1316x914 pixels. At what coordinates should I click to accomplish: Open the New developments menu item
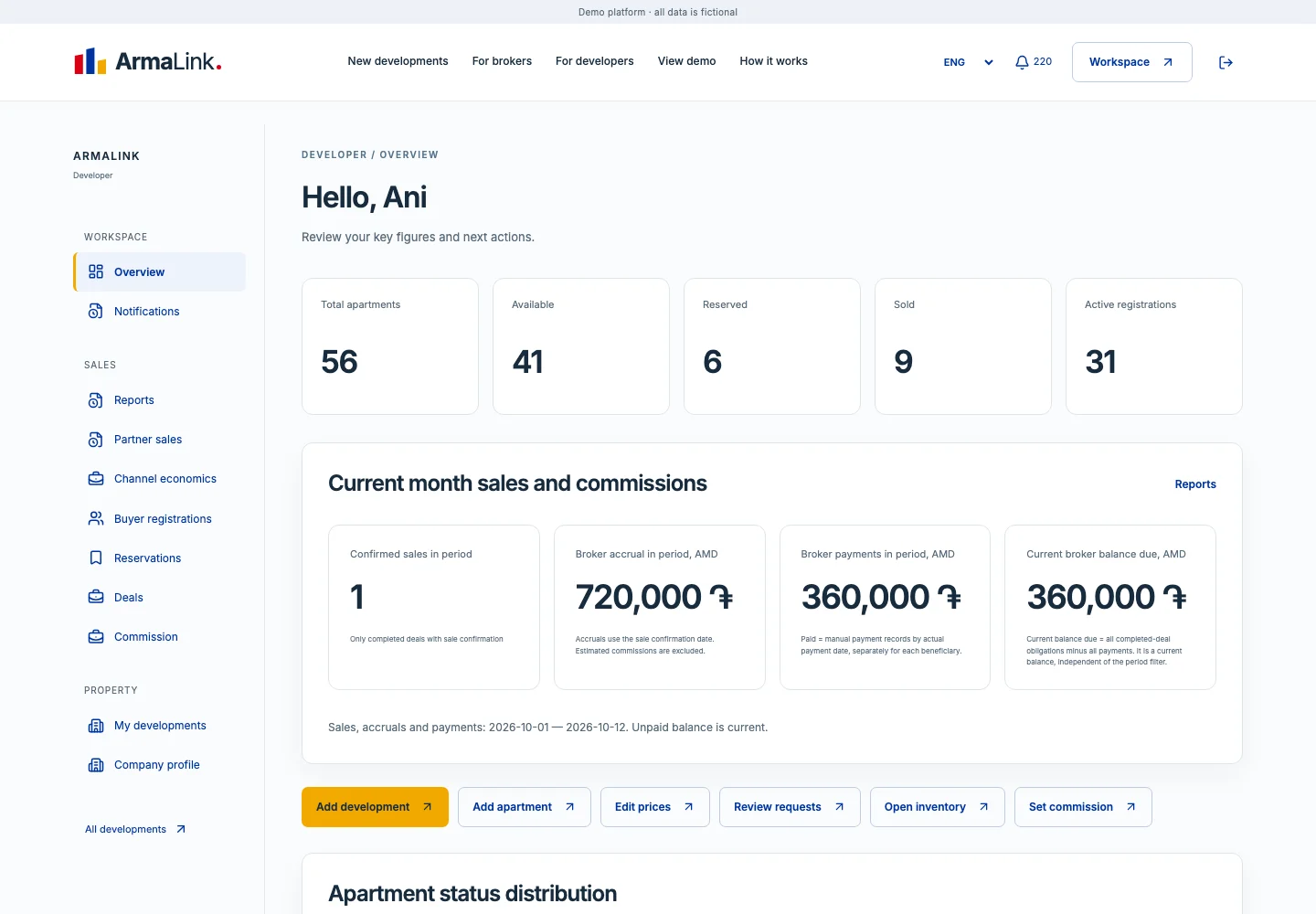(x=398, y=61)
